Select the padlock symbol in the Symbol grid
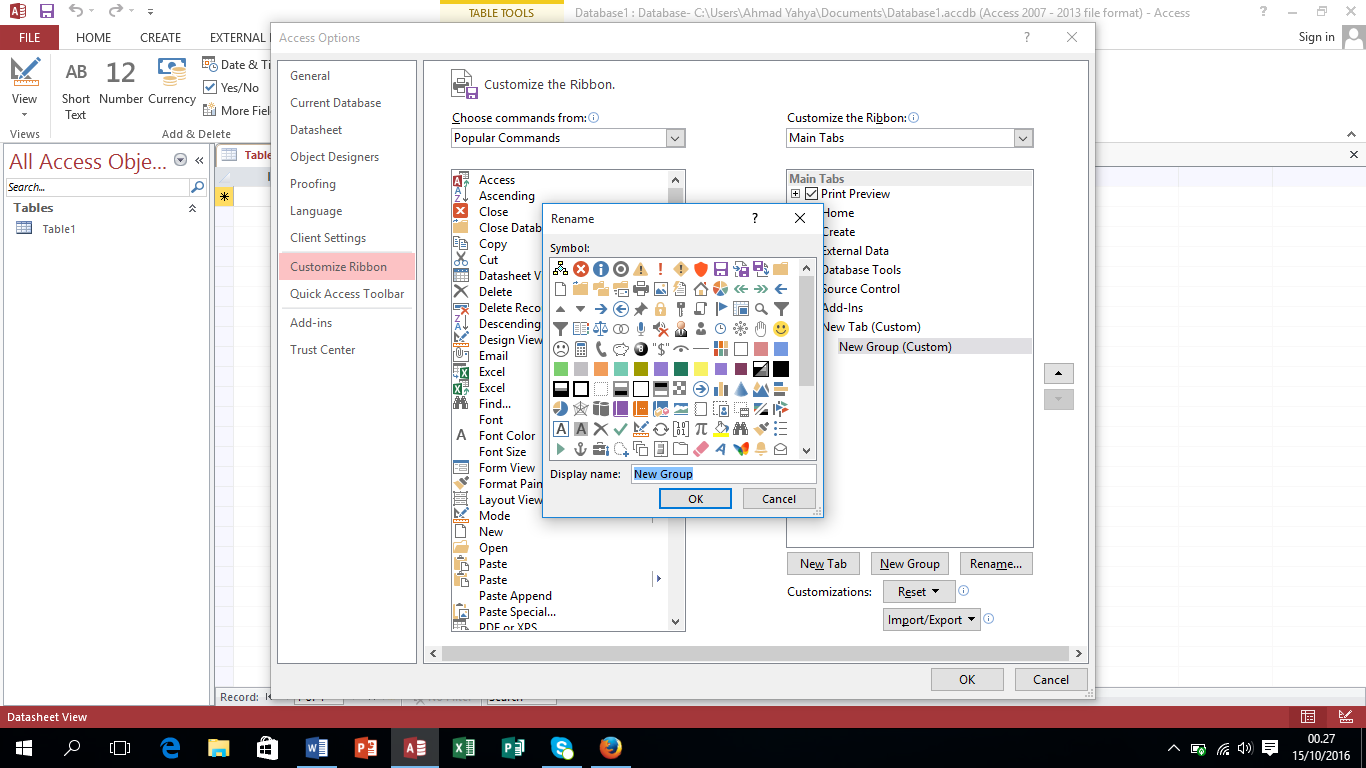The image size is (1366, 768). tap(659, 310)
